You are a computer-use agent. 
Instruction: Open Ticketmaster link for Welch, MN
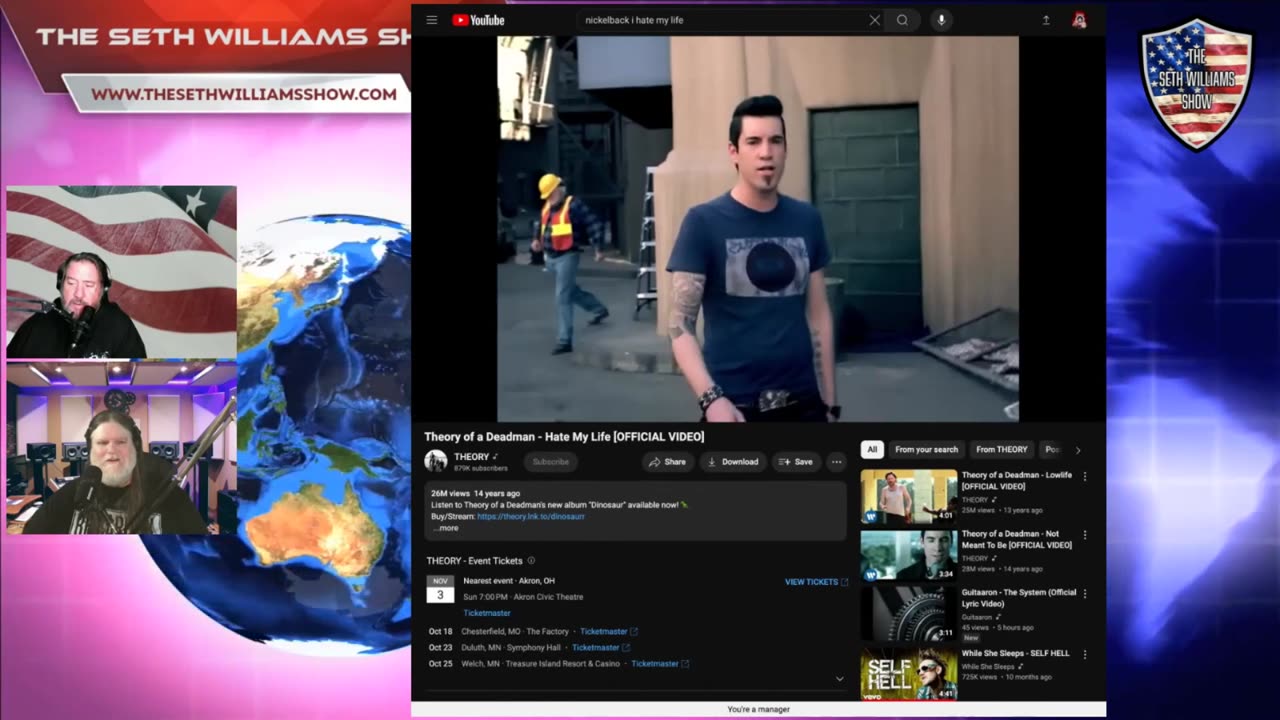coord(660,664)
